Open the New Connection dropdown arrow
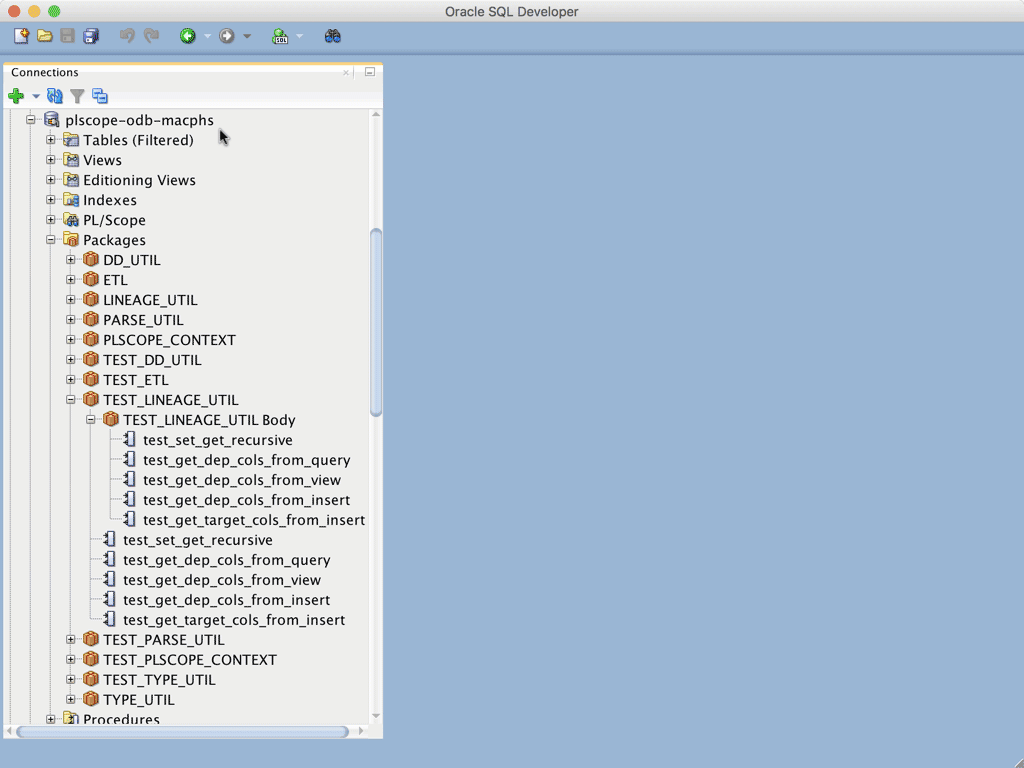Screen dimensions: 1024x768 [36, 97]
